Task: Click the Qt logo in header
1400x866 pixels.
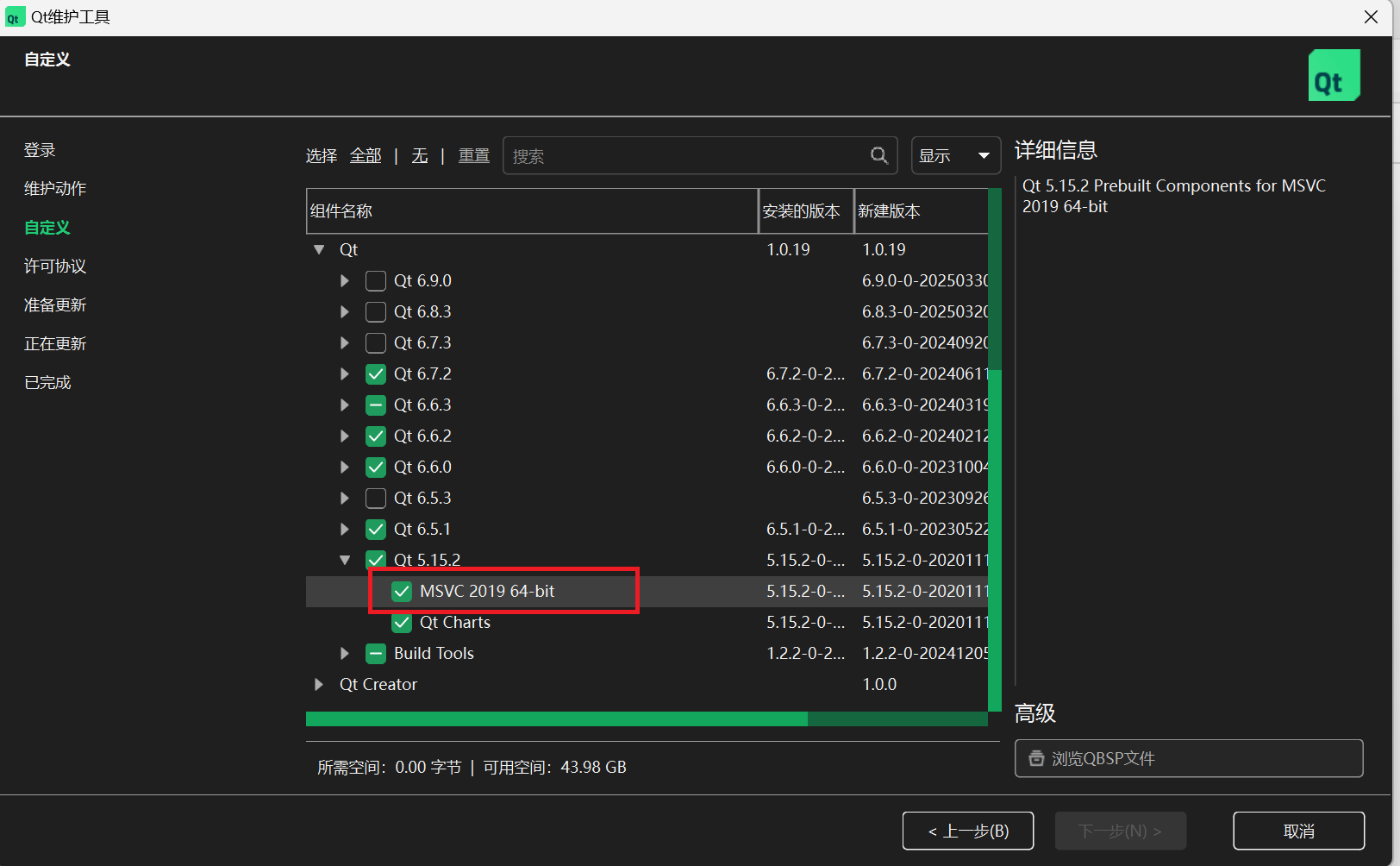Action: 1334,75
